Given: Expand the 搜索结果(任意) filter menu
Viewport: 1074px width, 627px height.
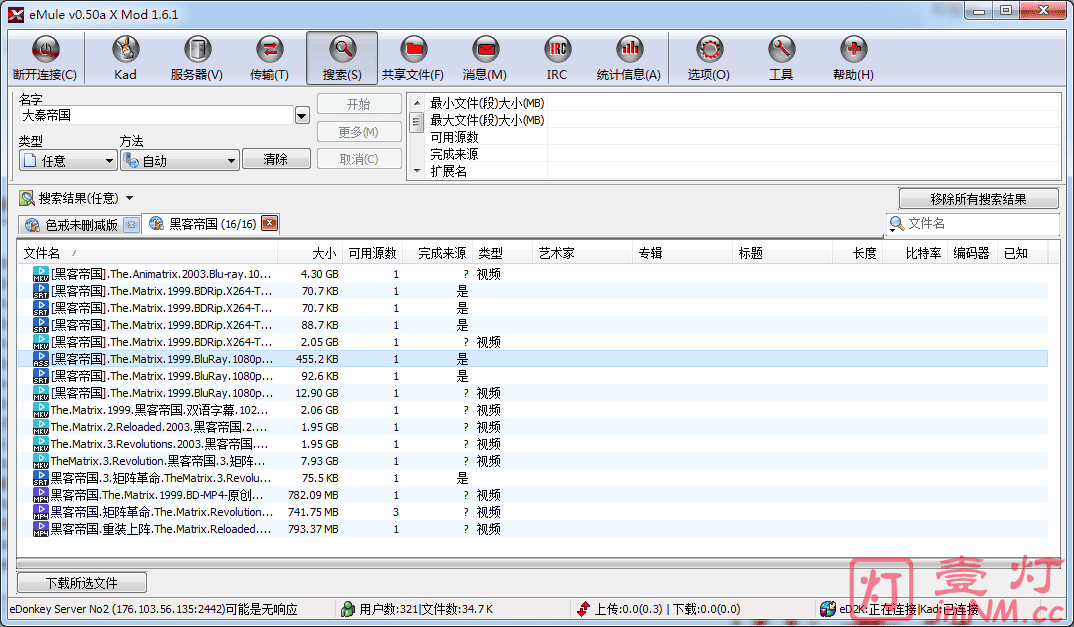Looking at the screenshot, I should tap(129, 199).
